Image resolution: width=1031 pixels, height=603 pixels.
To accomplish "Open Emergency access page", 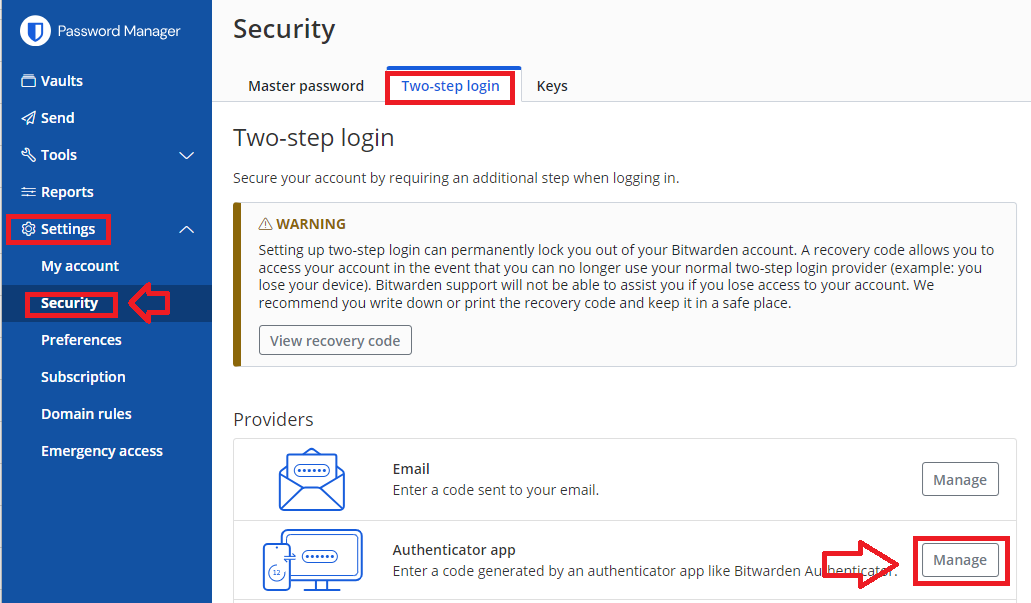I will tap(102, 451).
